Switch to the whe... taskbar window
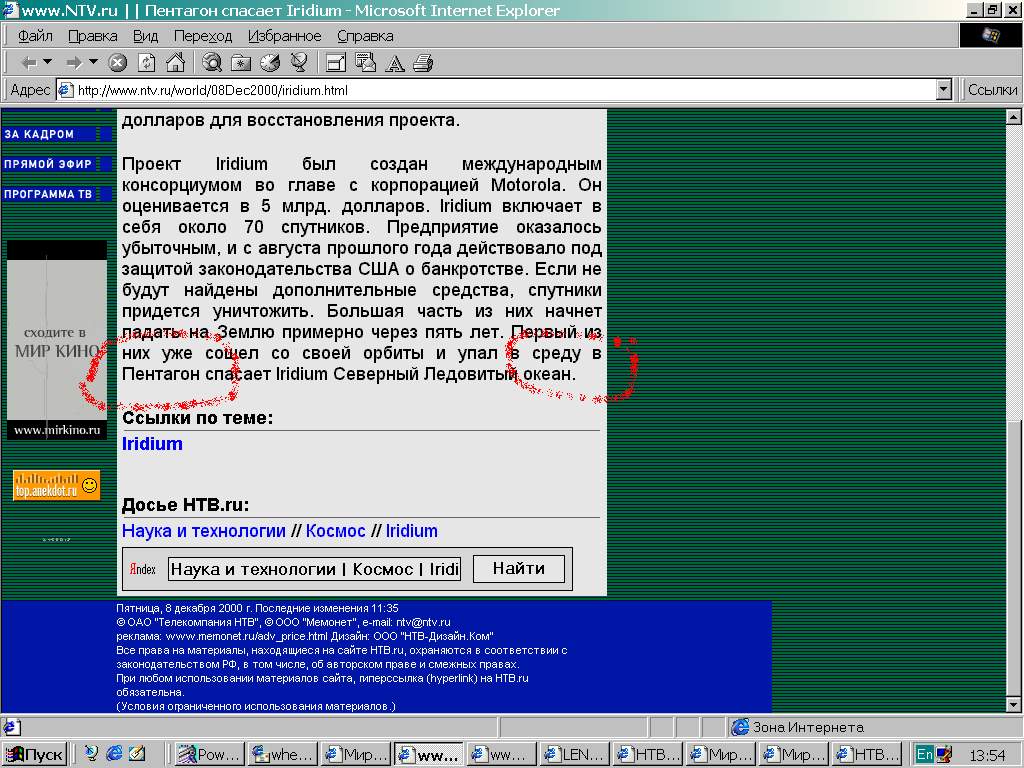This screenshot has height=768, width=1024. pos(283,754)
